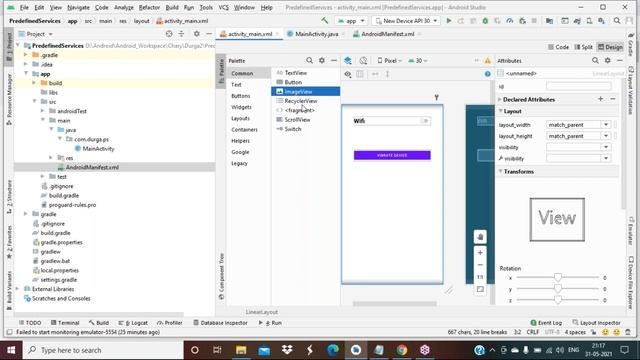
Task: Open Database Inspector tool window
Action: [x=220, y=322]
